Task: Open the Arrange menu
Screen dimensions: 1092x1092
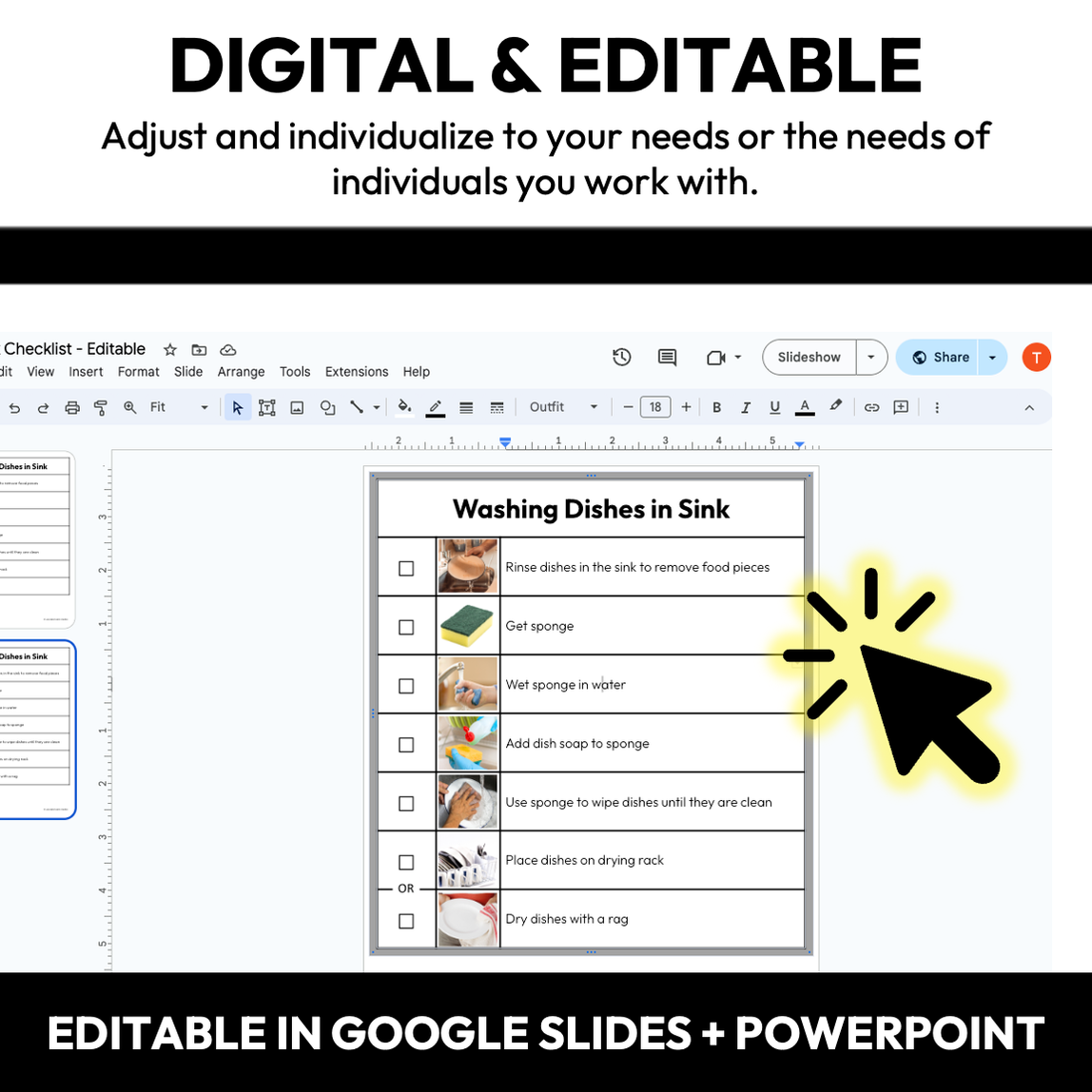Action: coord(241,372)
